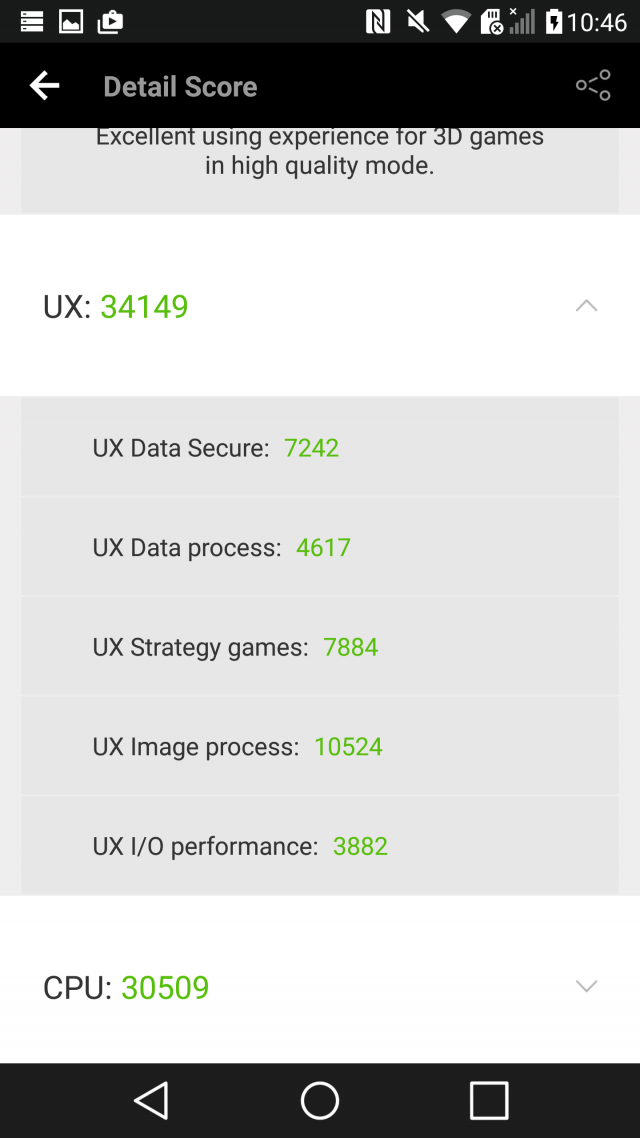This screenshot has width=640, height=1138.
Task: Tap the battery status icon
Action: 553,21
